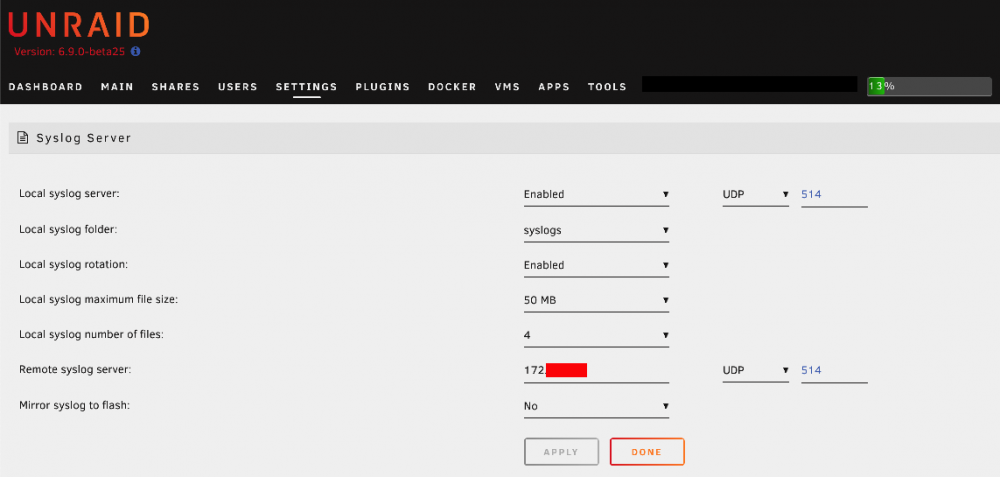
Task: Click the remote syslog server port field
Action: 834,371
